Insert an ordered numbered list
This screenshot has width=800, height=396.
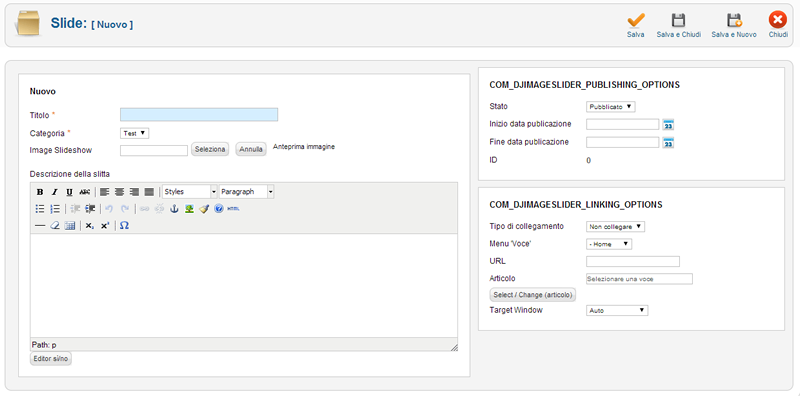click(x=55, y=209)
